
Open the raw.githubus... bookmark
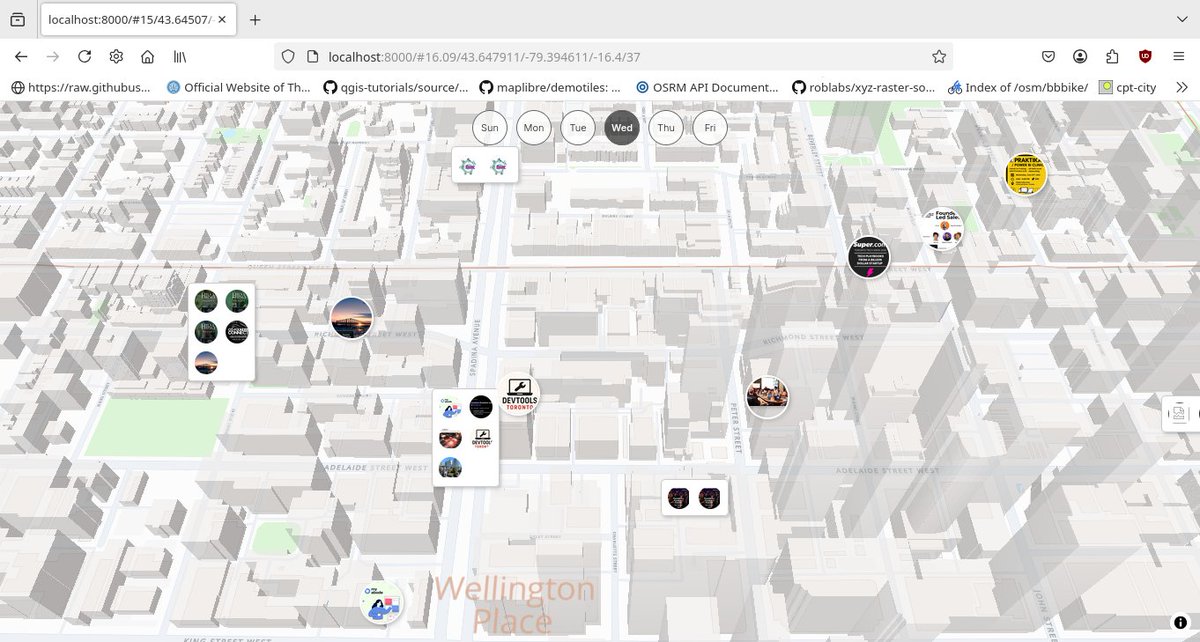[x=82, y=87]
